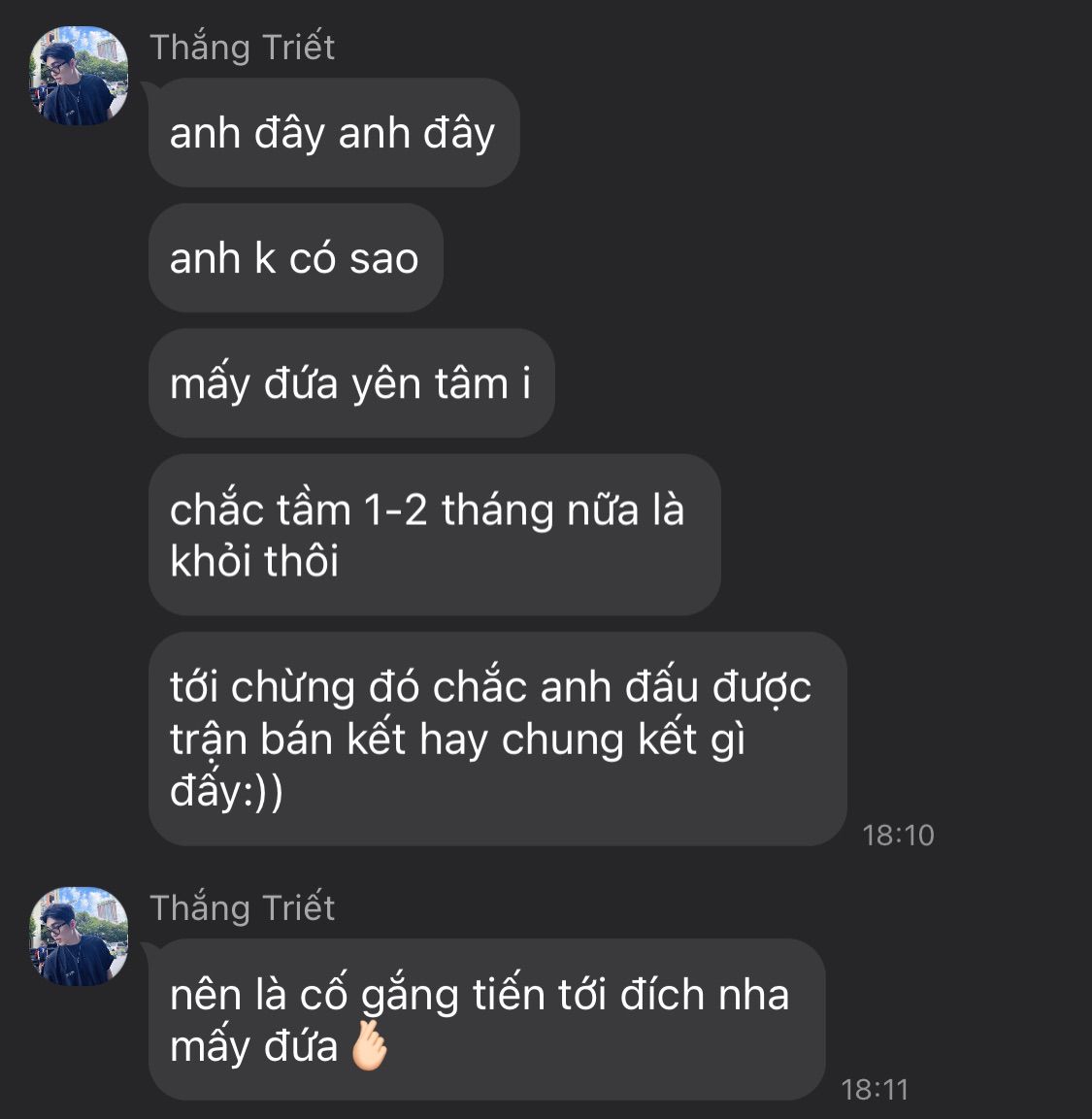Click the words 'khỏi thôi' in the message
Screen dimensions: 1092x1119
(254, 560)
